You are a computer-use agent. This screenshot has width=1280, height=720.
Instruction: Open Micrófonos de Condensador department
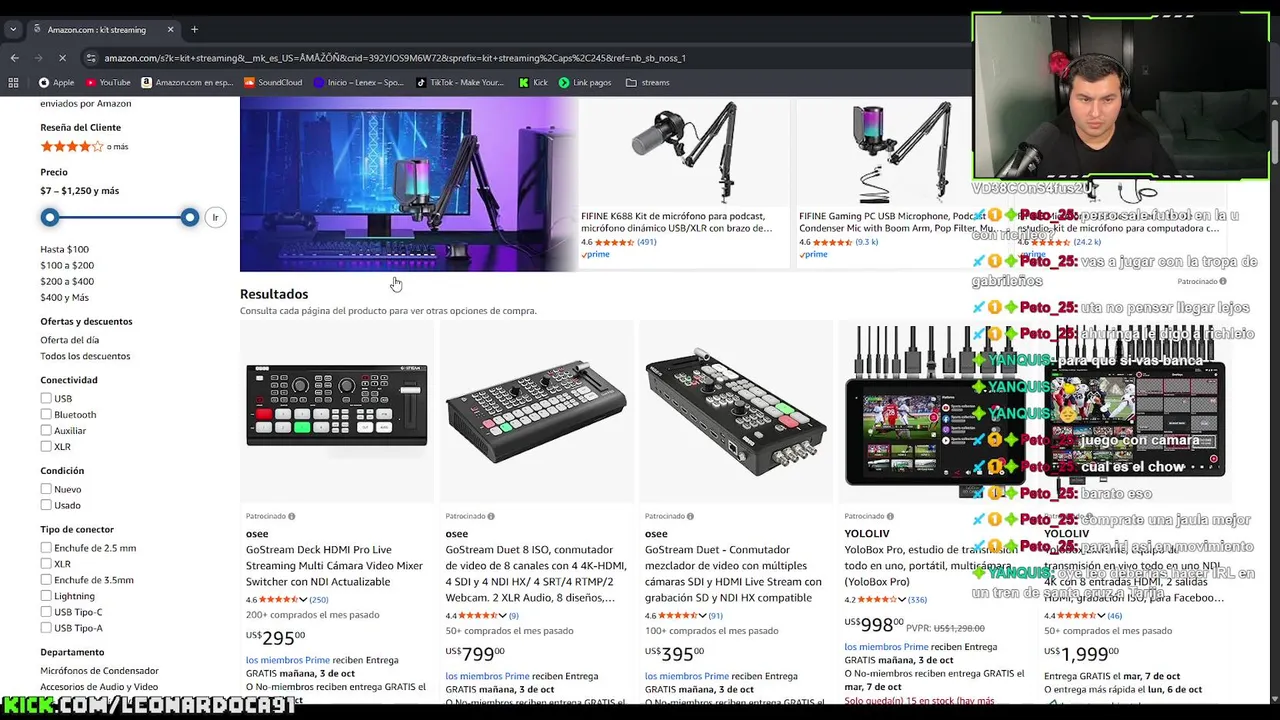coord(99,671)
